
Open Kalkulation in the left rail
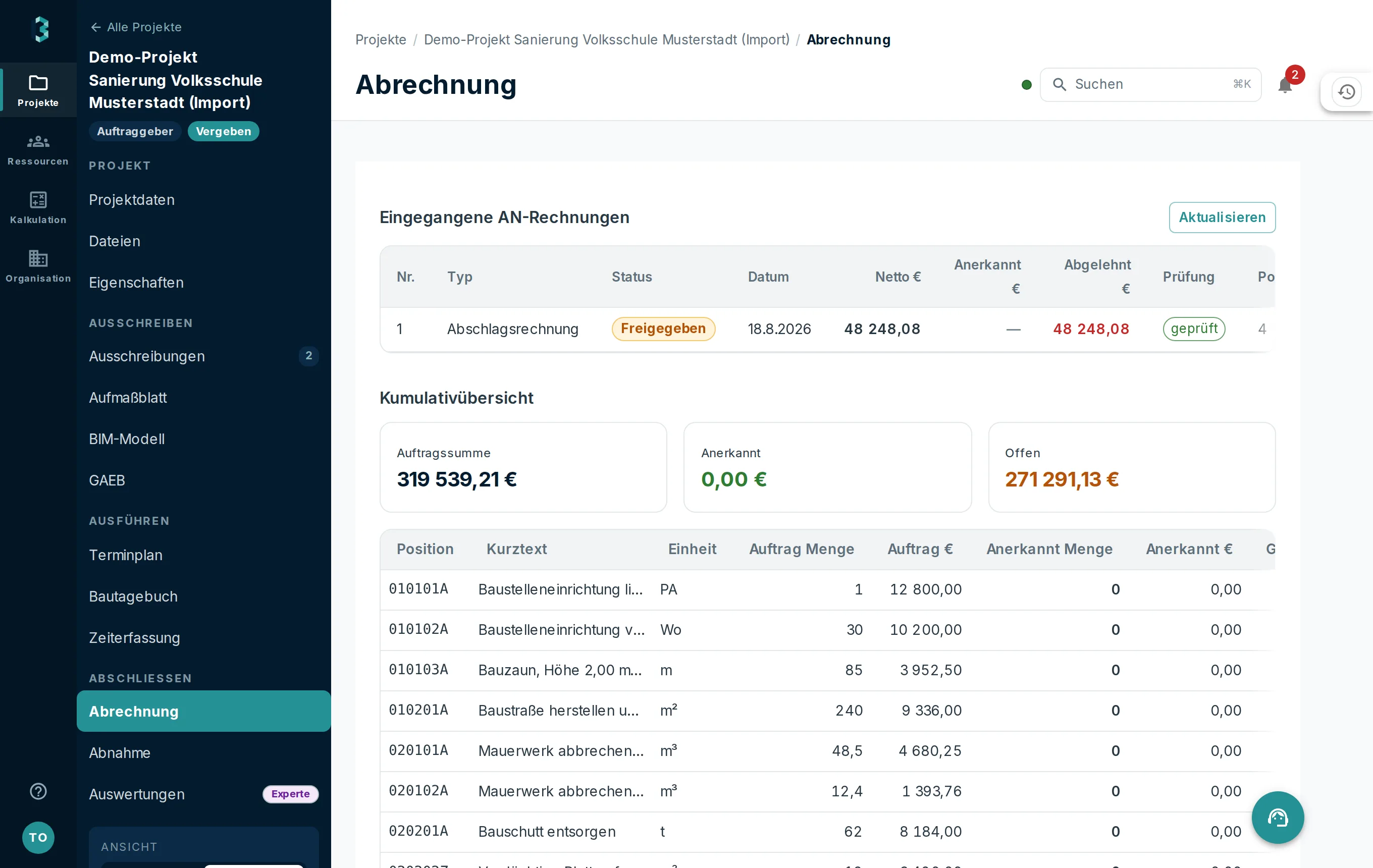click(38, 207)
